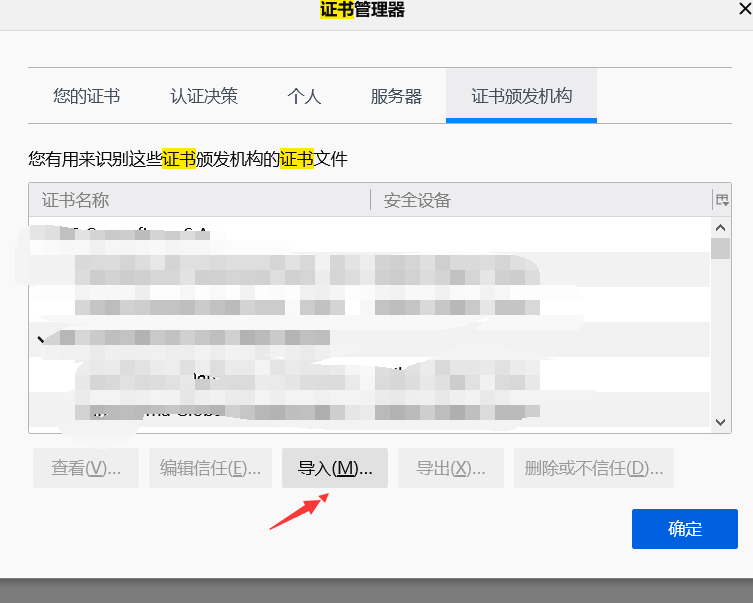Confirm with the blue 确定 button

pyautogui.click(x=685, y=529)
